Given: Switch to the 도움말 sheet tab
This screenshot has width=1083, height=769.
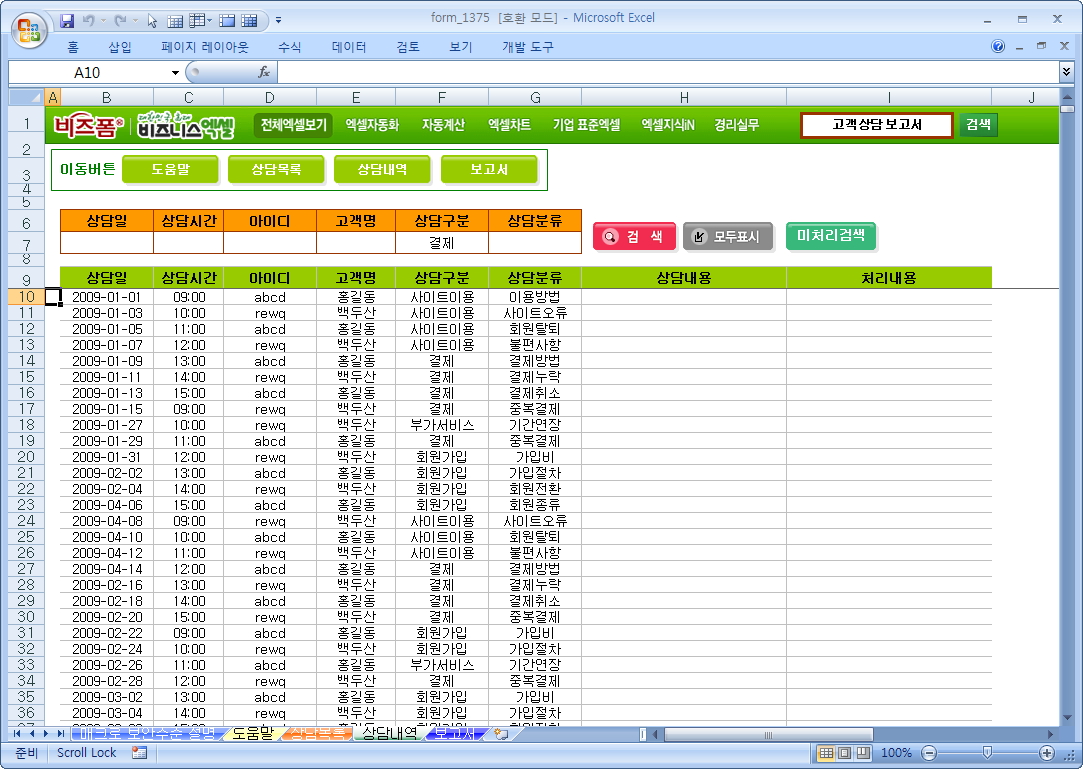Looking at the screenshot, I should click(x=252, y=734).
